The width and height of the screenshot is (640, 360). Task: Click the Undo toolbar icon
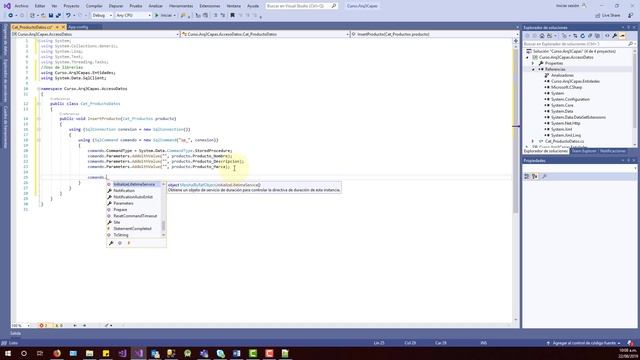(68, 16)
